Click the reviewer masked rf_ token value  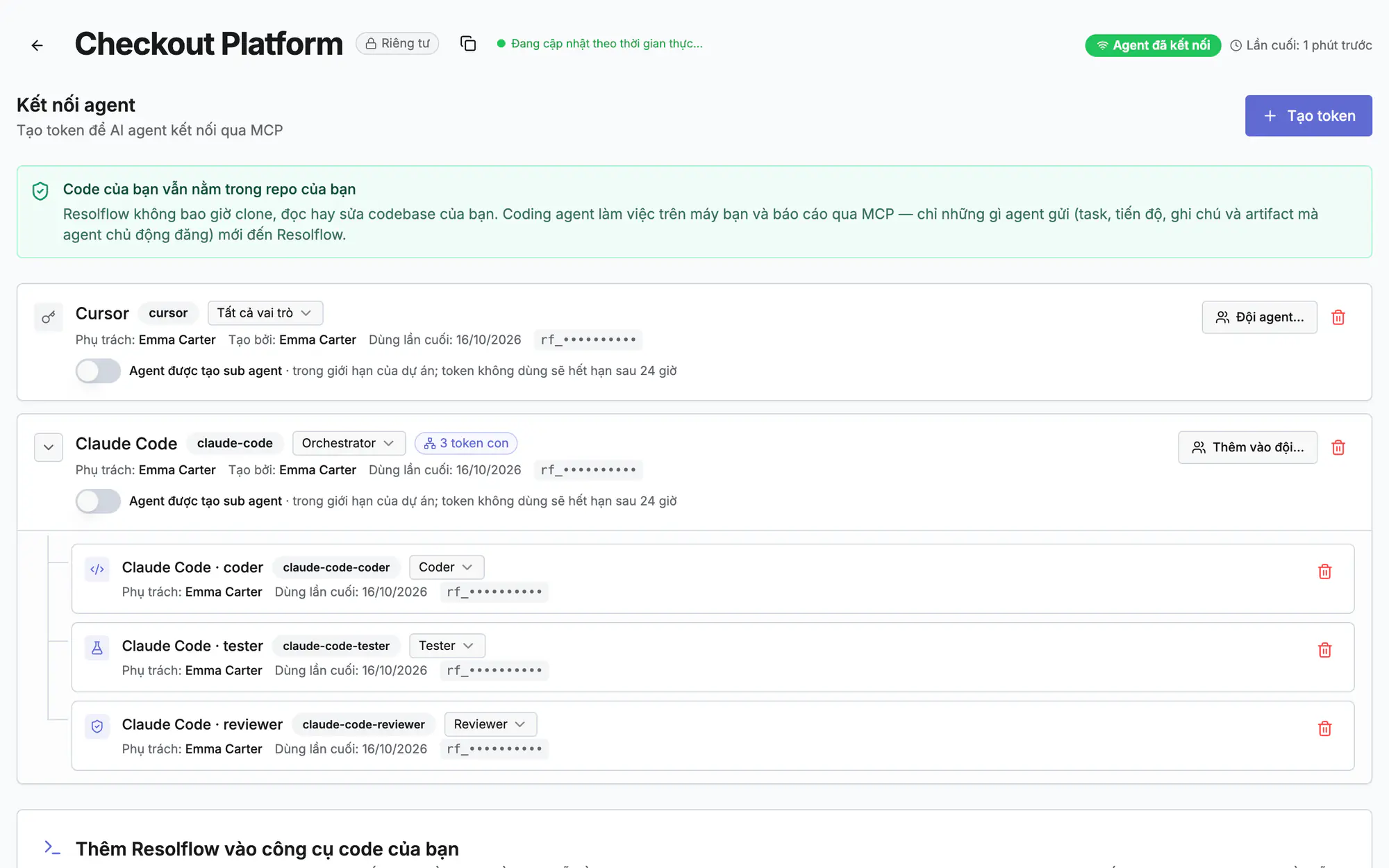494,749
